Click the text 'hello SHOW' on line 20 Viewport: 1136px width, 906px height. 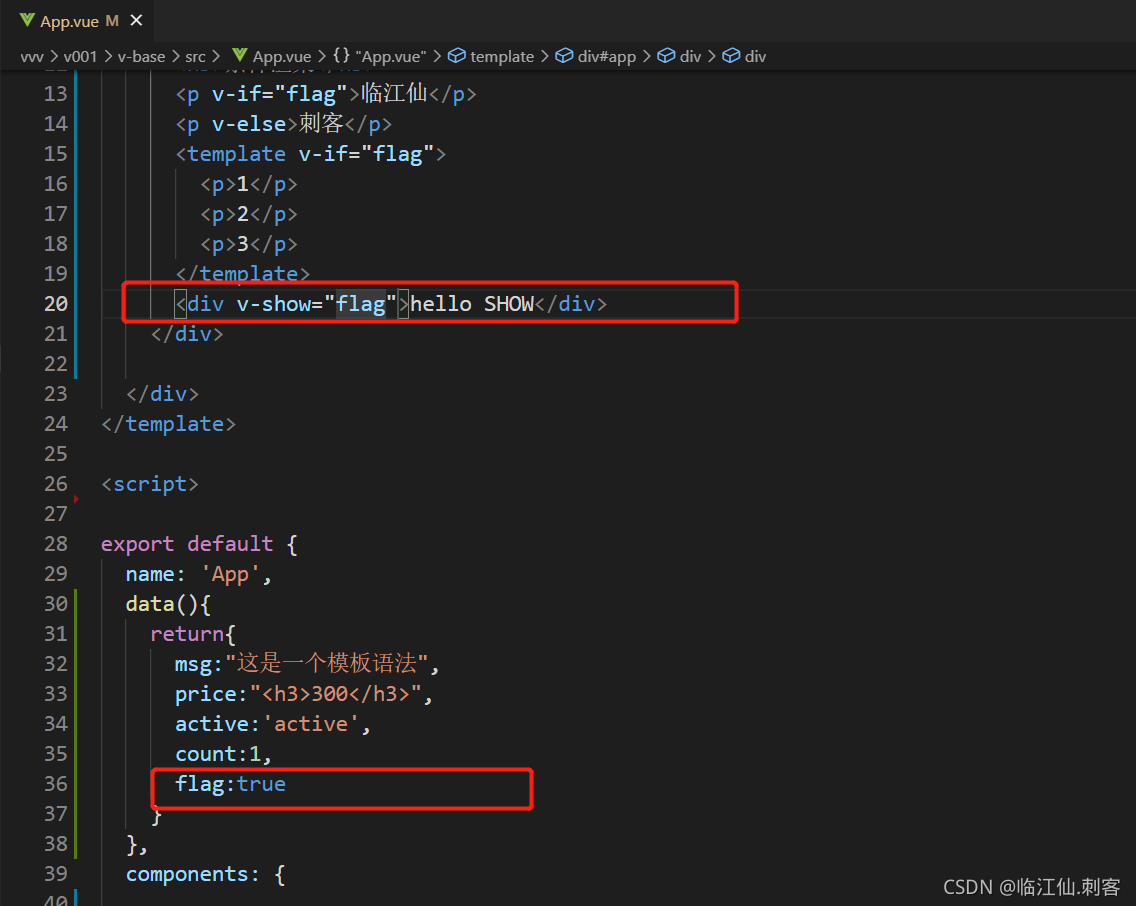(472, 303)
